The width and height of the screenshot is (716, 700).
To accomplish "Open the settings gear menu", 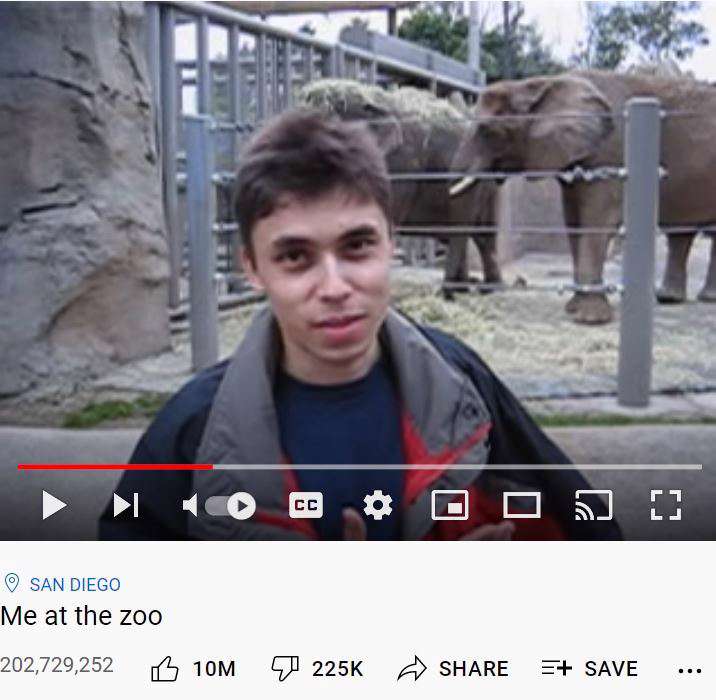I will click(x=378, y=505).
